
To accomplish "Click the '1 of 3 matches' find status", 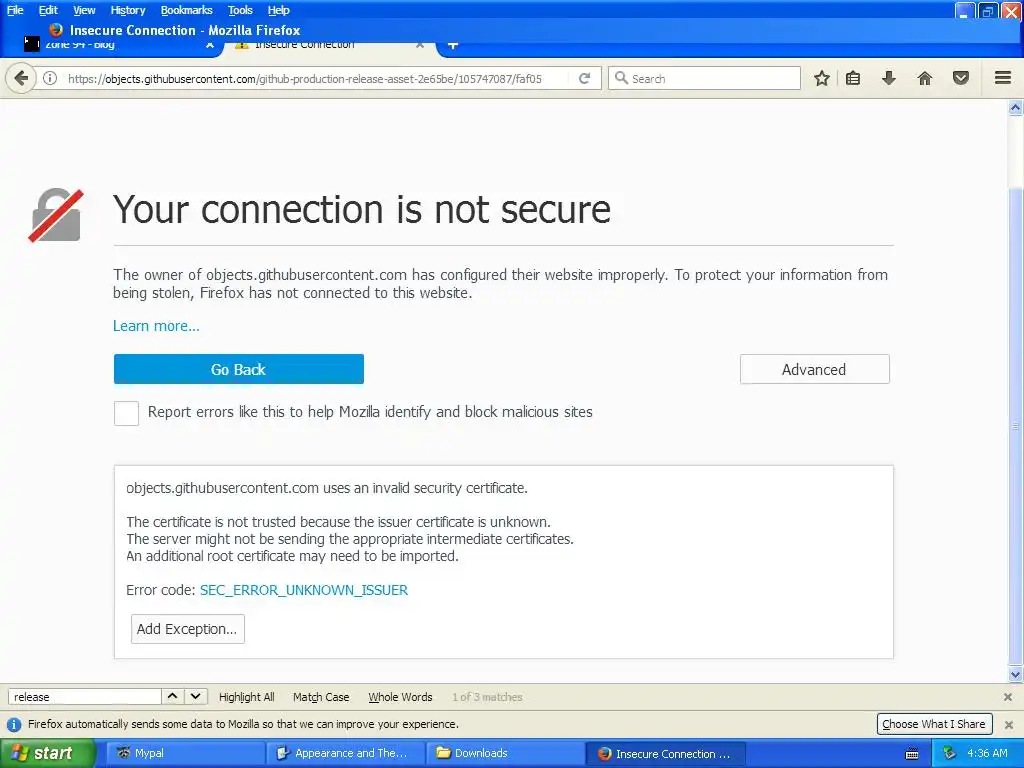I will 487,697.
